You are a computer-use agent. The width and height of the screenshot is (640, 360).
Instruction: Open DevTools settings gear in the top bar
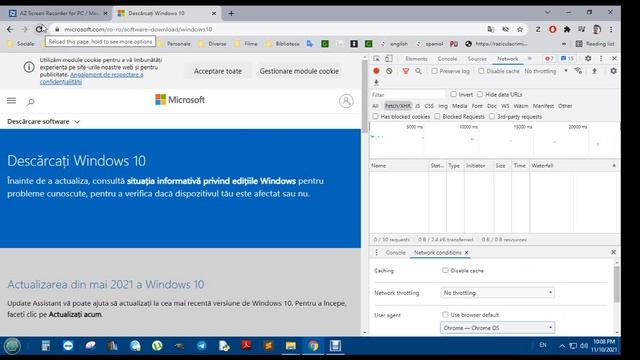pyautogui.click(x=588, y=59)
